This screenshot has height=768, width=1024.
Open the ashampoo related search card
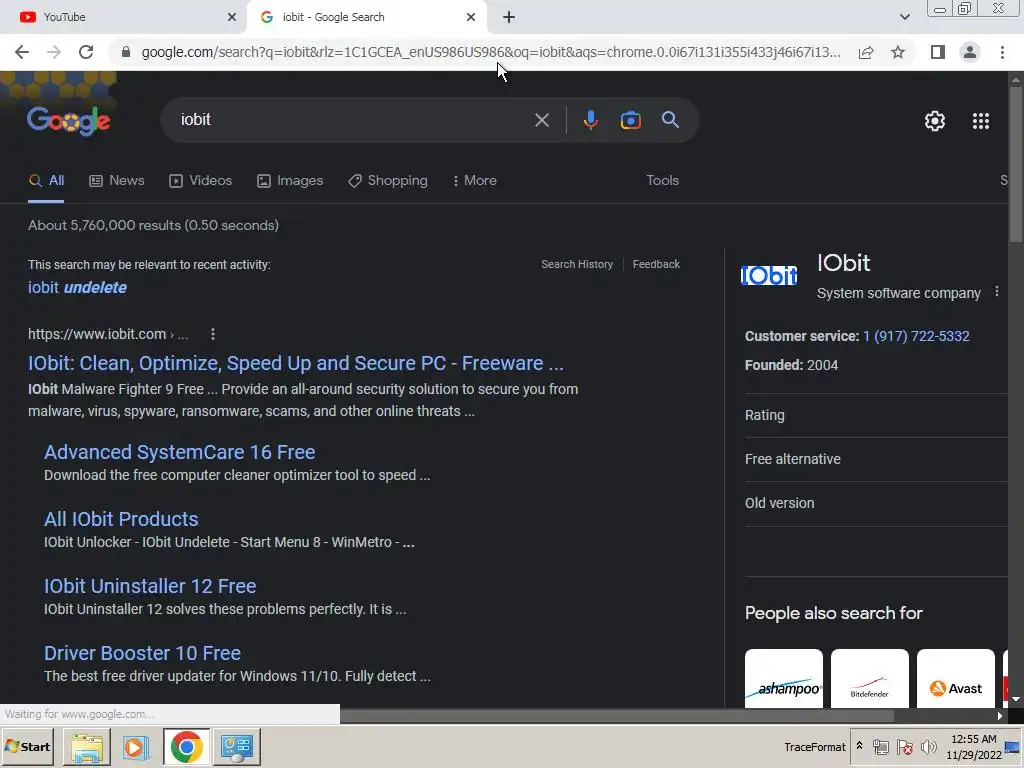point(784,678)
